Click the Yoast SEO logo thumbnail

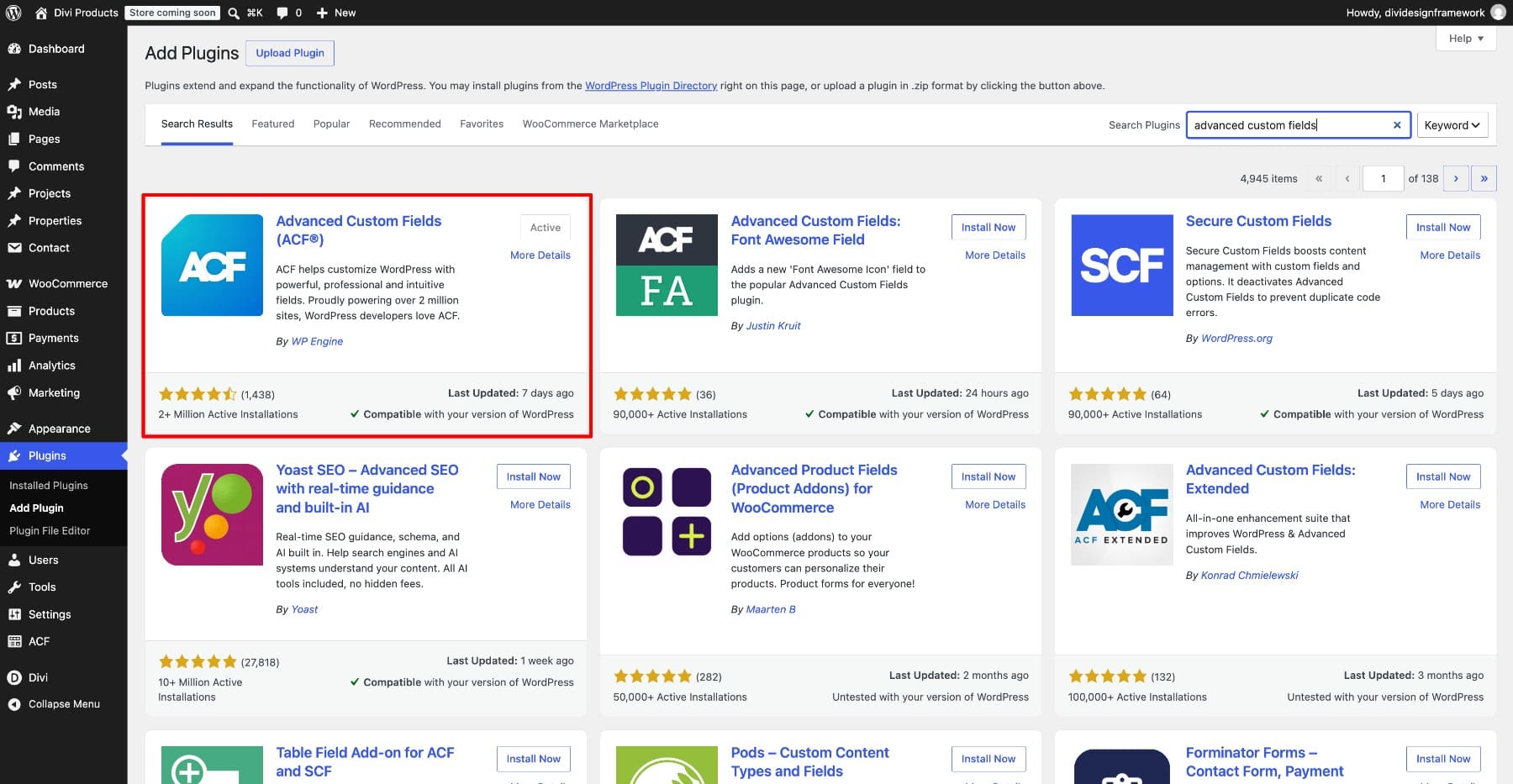tap(212, 514)
